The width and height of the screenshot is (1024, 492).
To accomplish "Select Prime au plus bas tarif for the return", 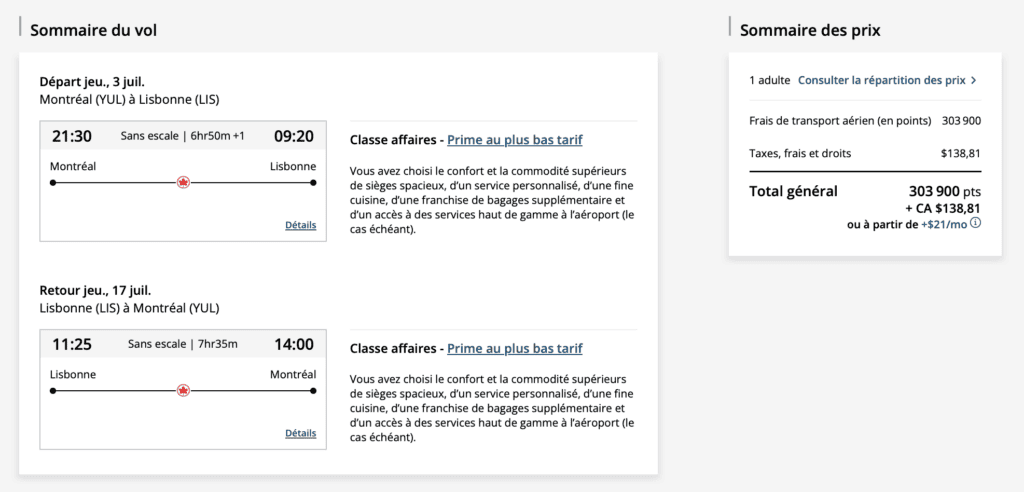I will click(514, 348).
